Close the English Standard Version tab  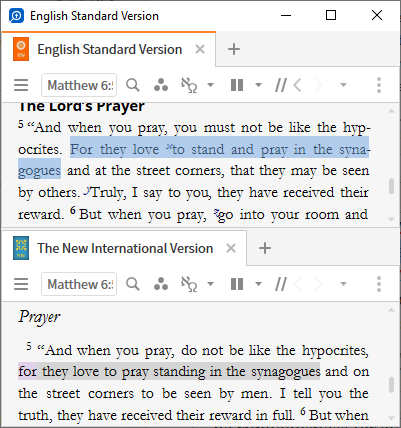coord(200,49)
